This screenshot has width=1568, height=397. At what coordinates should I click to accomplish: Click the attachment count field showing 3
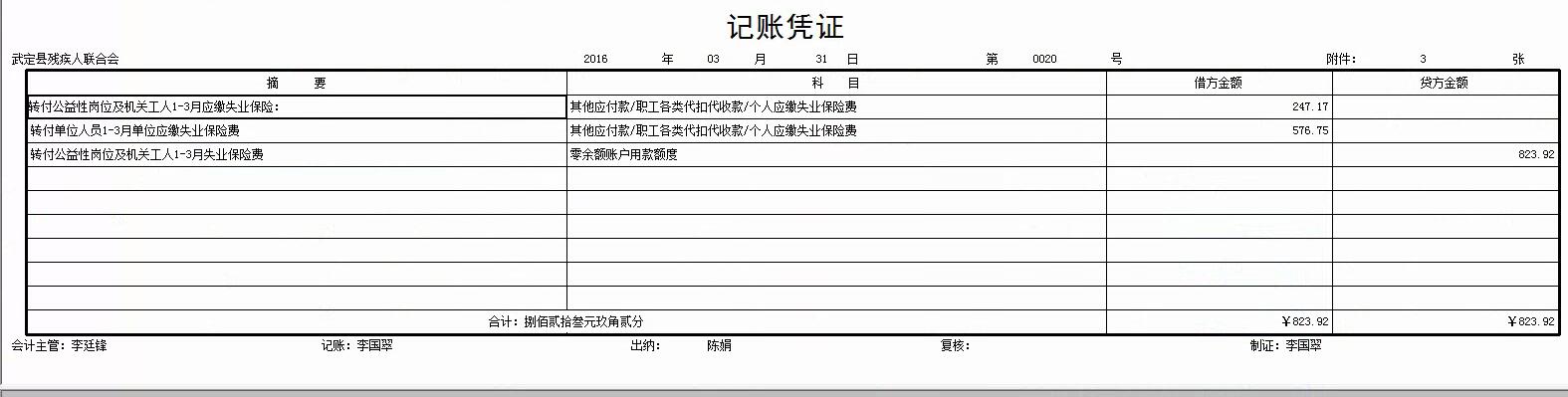[1423, 59]
